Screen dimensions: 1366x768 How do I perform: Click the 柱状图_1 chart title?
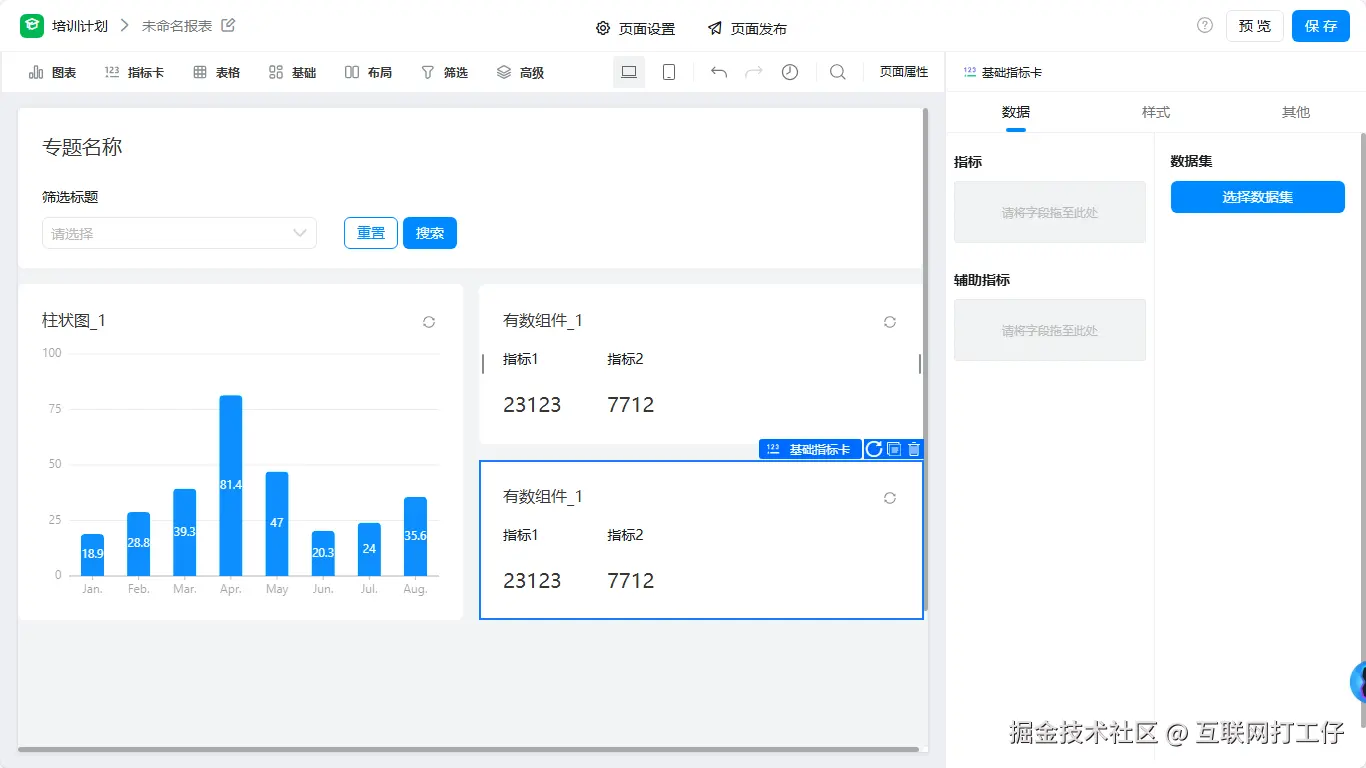(x=74, y=320)
